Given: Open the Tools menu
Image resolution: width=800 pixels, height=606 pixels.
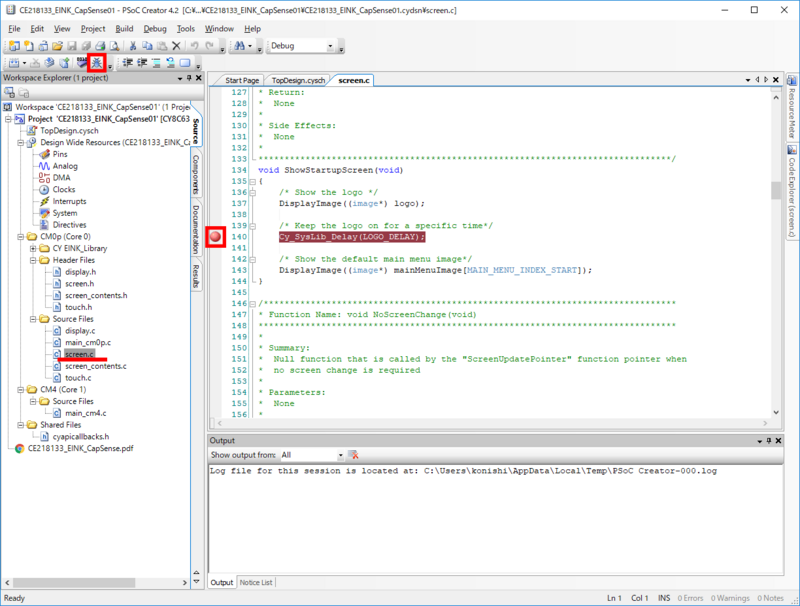Looking at the screenshot, I should (186, 29).
